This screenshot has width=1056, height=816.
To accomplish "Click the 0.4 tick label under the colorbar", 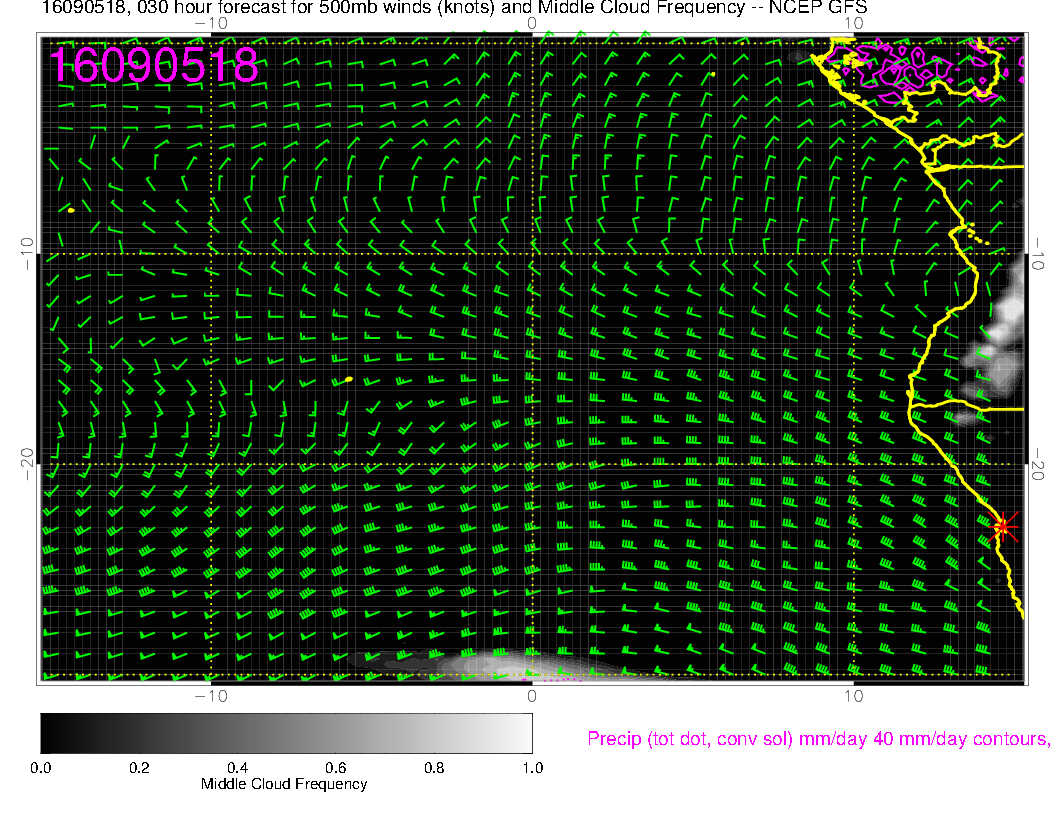I will coord(237,767).
